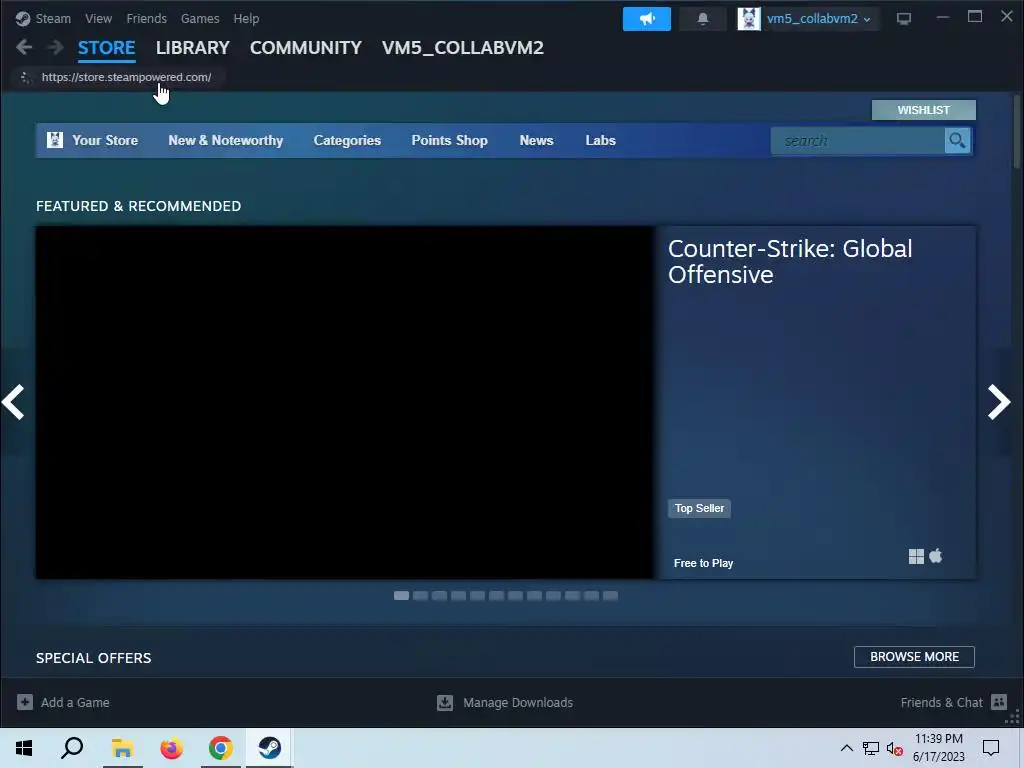Open the Steam menu

pos(53,18)
